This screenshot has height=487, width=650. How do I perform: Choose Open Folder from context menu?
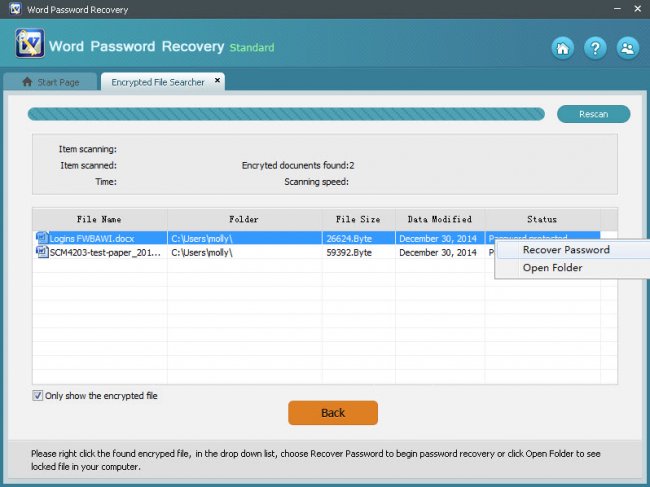(552, 268)
